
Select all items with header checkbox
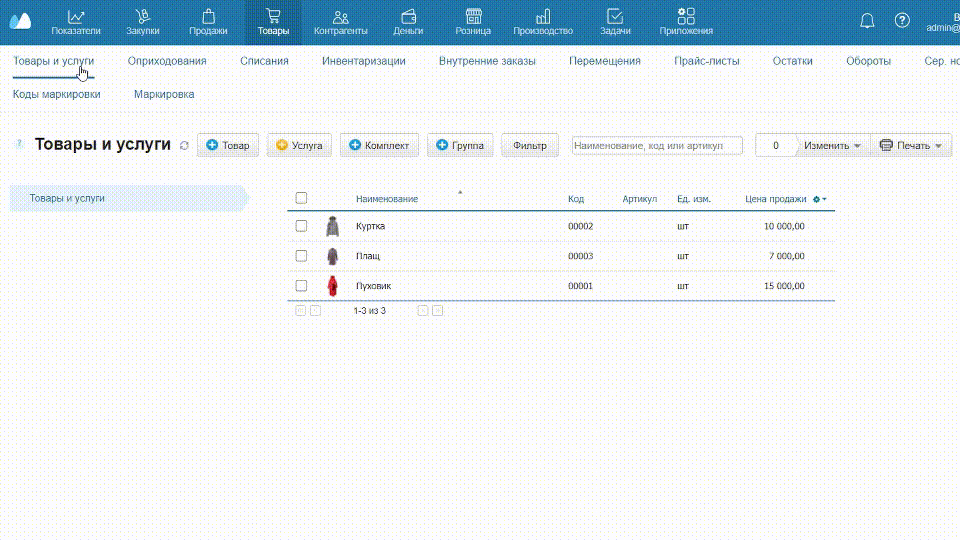[301, 199]
